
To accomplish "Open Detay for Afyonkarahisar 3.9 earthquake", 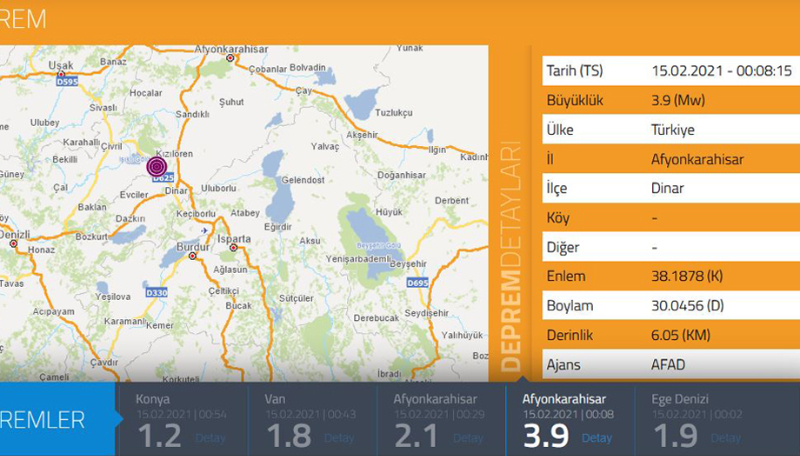I will (x=597, y=437).
